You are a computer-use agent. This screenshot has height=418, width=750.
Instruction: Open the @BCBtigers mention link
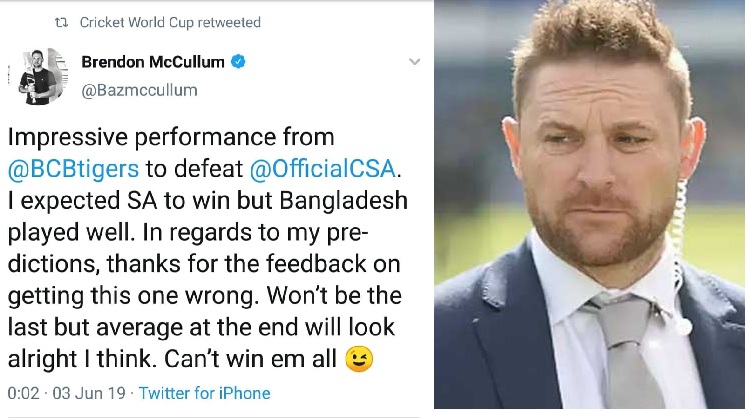pyautogui.click(x=74, y=169)
